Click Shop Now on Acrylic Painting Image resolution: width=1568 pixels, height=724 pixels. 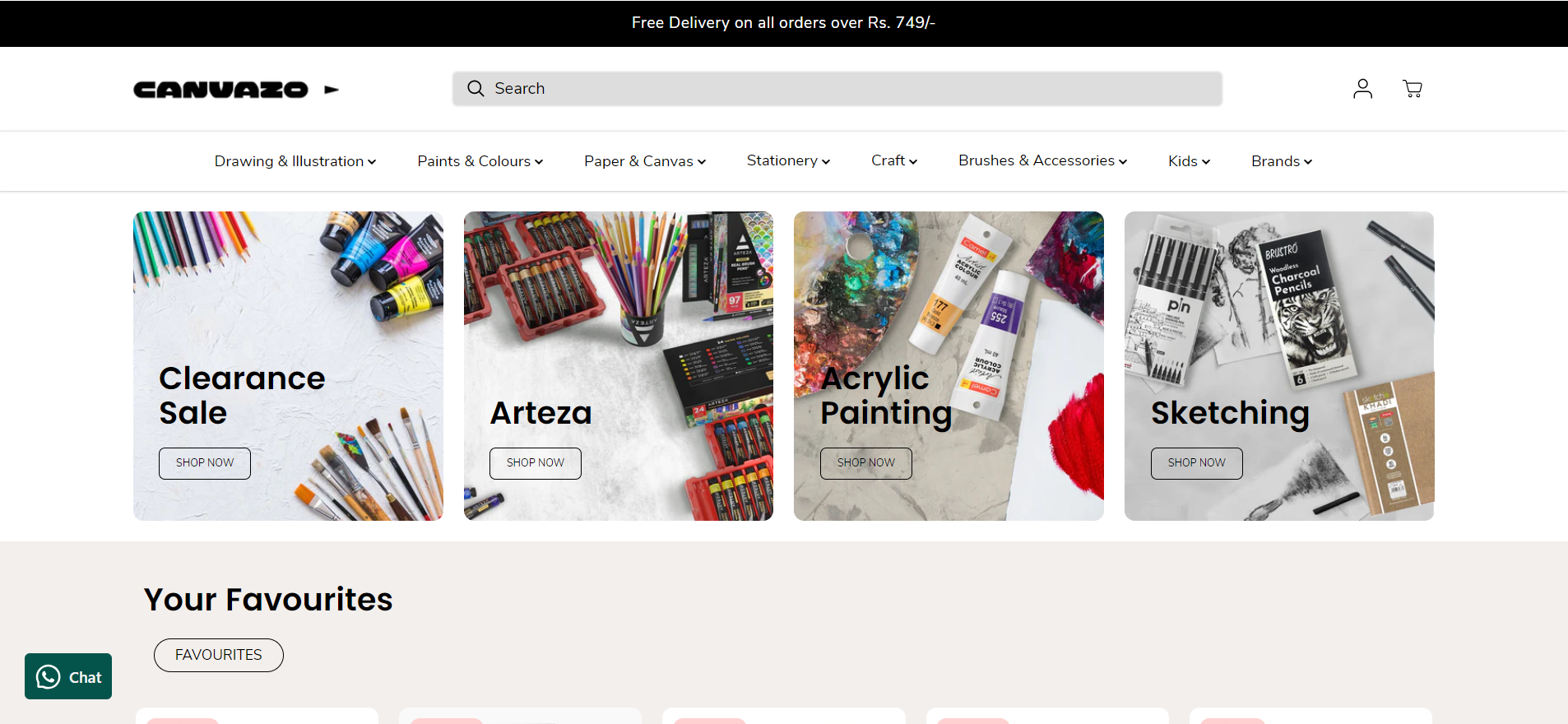(866, 463)
